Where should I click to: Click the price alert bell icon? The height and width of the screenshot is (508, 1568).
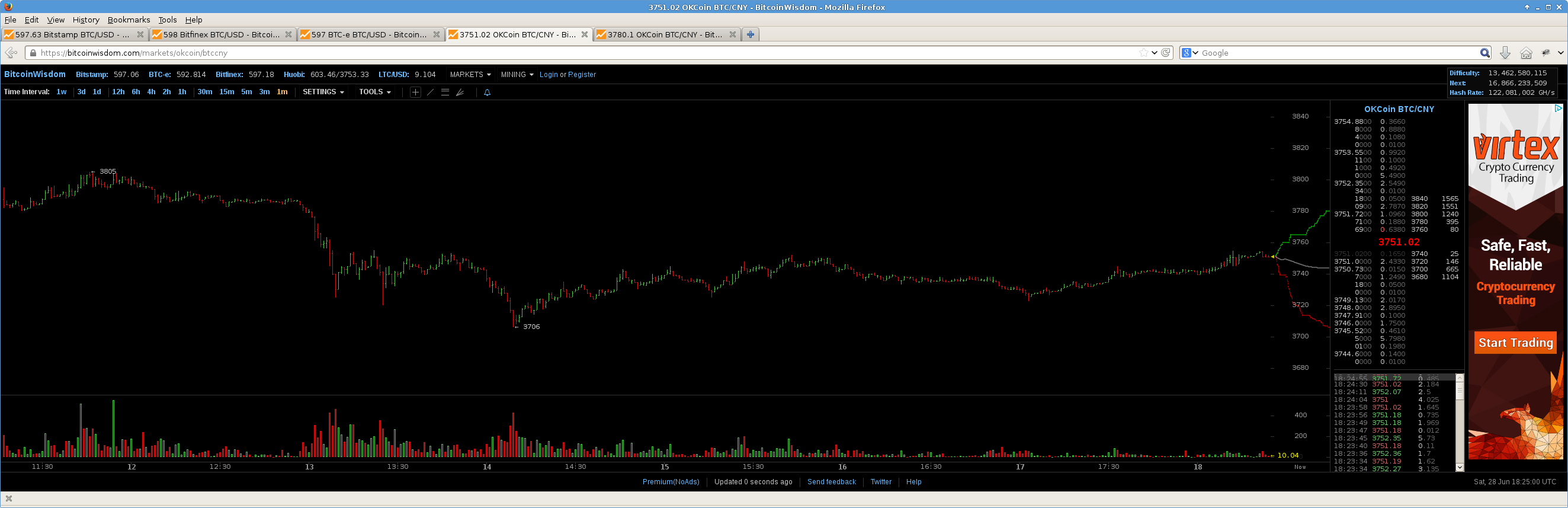pos(487,92)
